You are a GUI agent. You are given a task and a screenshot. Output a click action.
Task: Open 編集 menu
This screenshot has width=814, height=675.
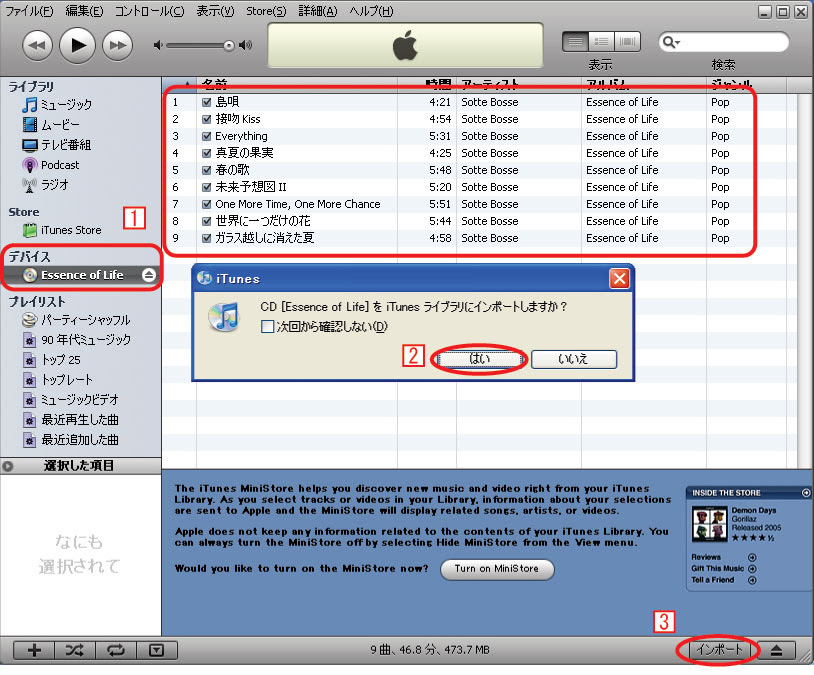tap(84, 11)
